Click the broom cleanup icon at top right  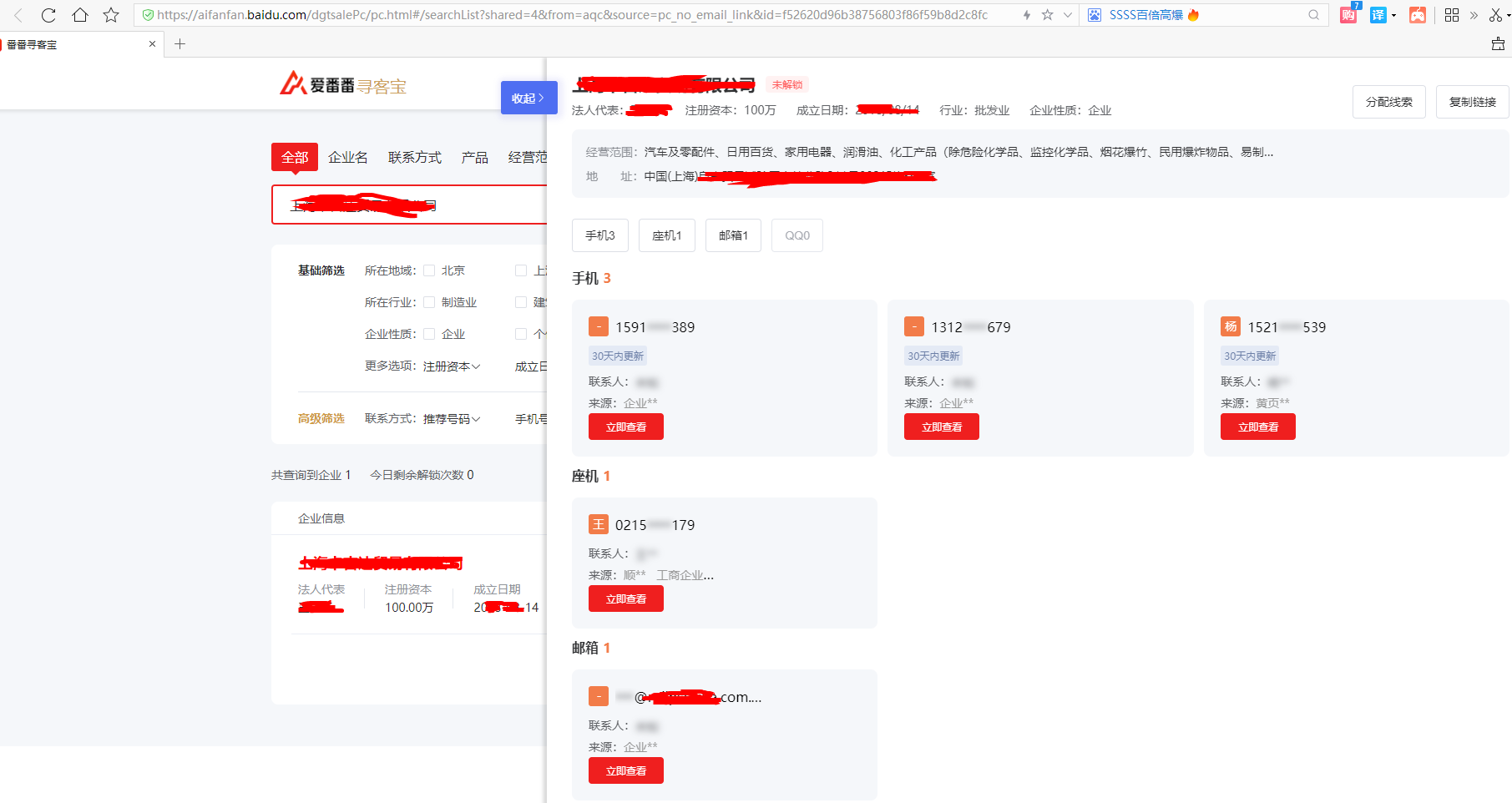pos(1498,44)
